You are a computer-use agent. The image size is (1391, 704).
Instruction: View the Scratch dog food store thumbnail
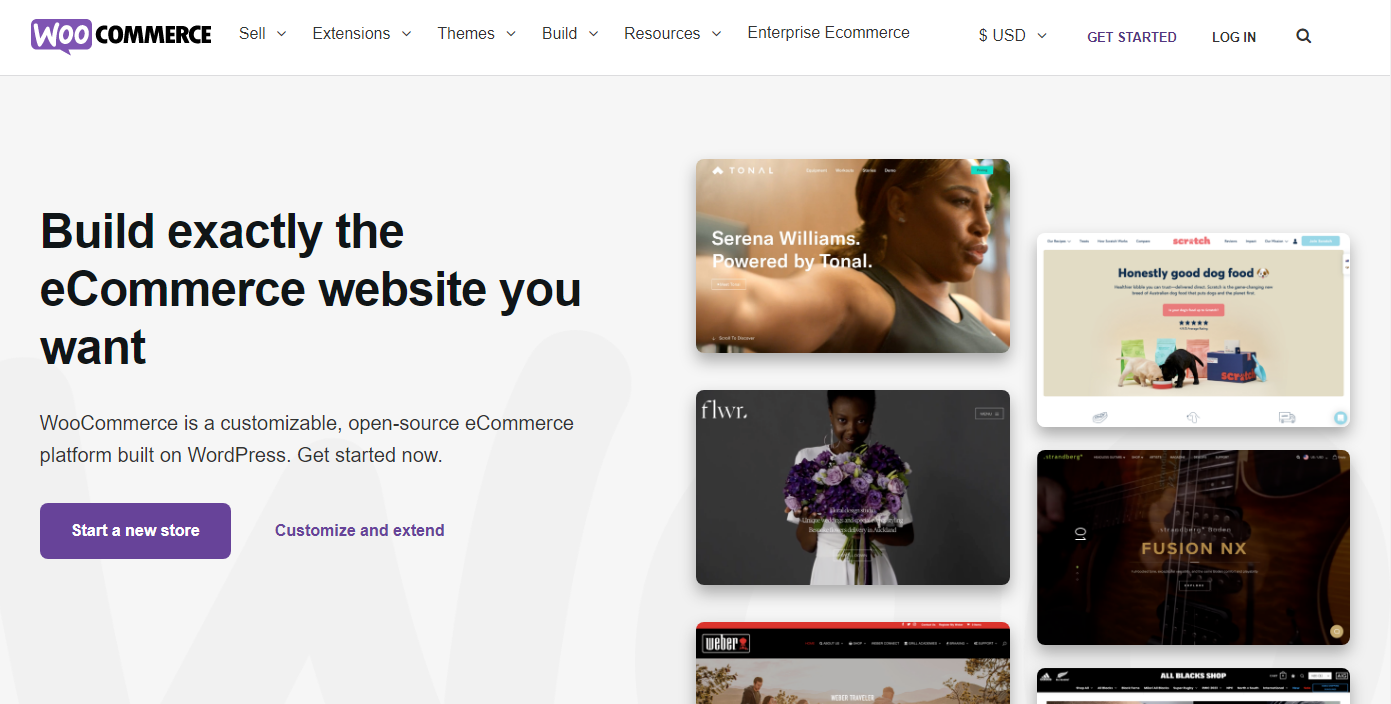point(1193,330)
